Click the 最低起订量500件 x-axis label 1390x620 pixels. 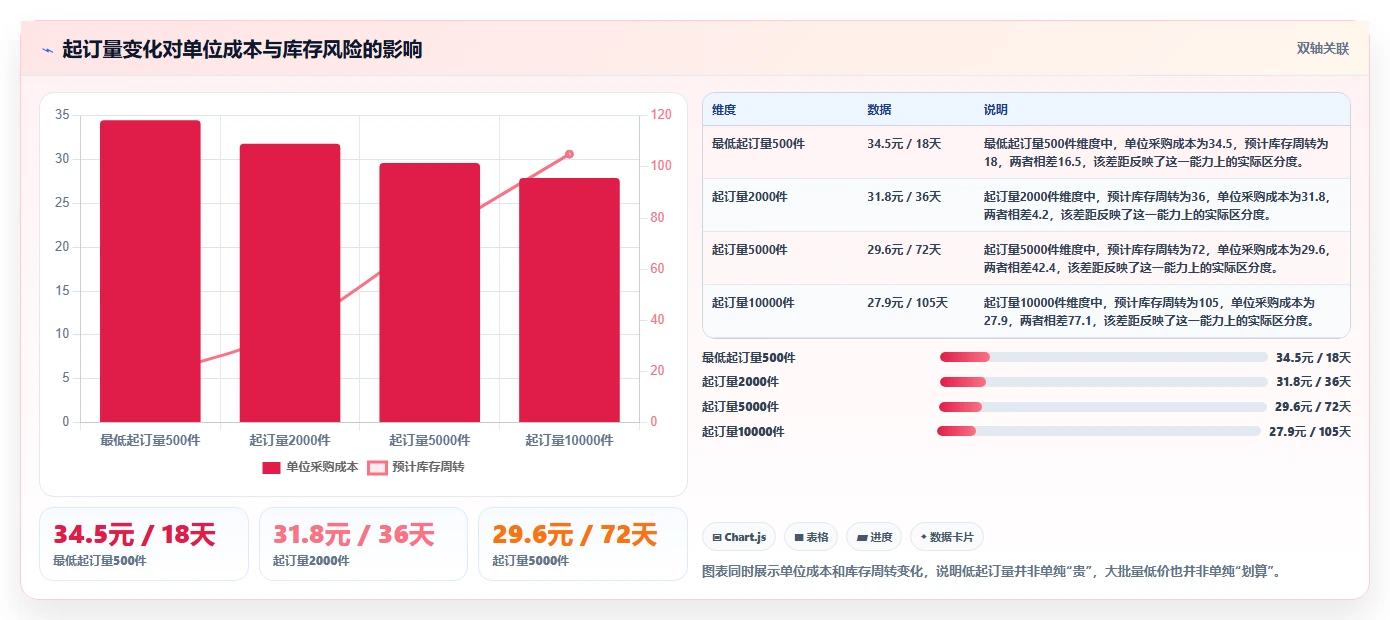click(x=150, y=440)
